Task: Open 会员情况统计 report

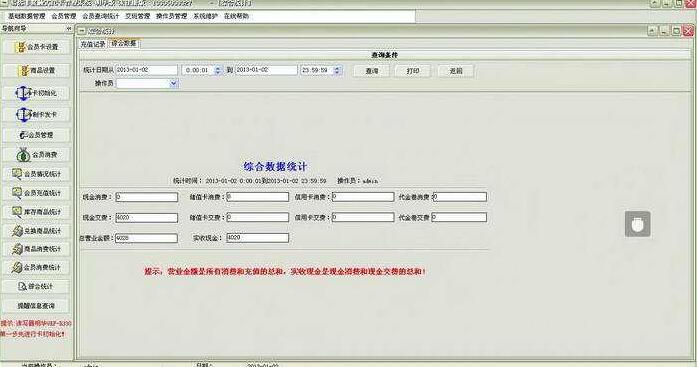Action: pos(36,174)
